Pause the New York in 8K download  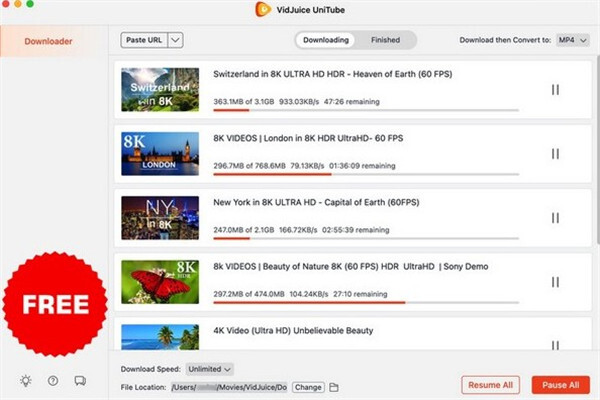[x=555, y=218]
